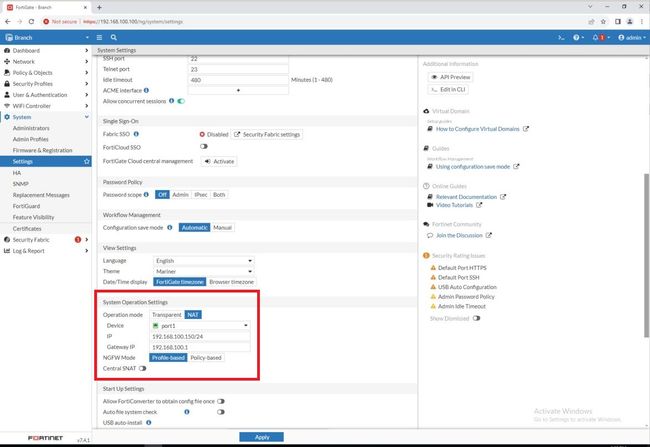The height and width of the screenshot is (447, 650).
Task: Select Admin password scope option
Action: tap(180, 194)
